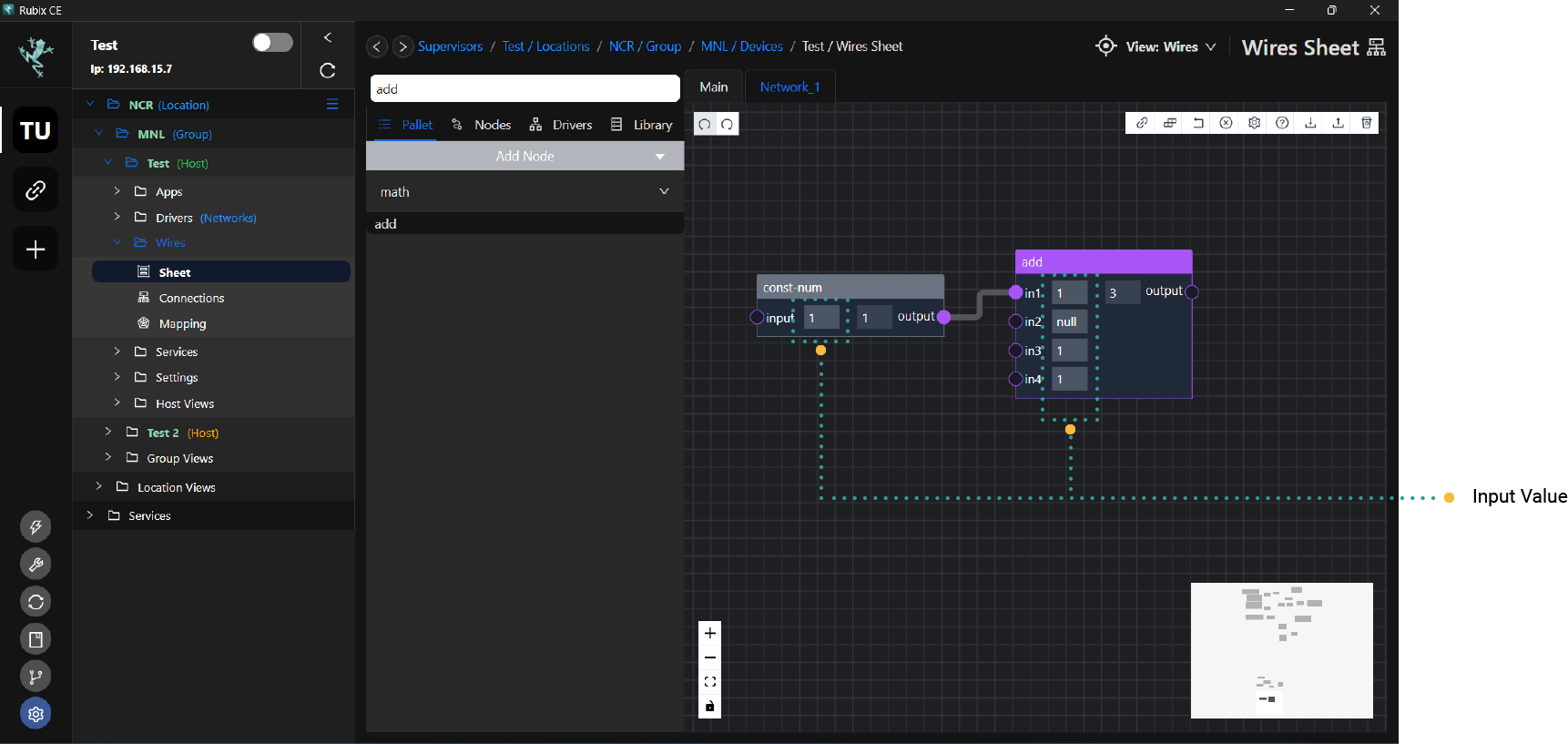Select the Nodes tab

pos(482,125)
